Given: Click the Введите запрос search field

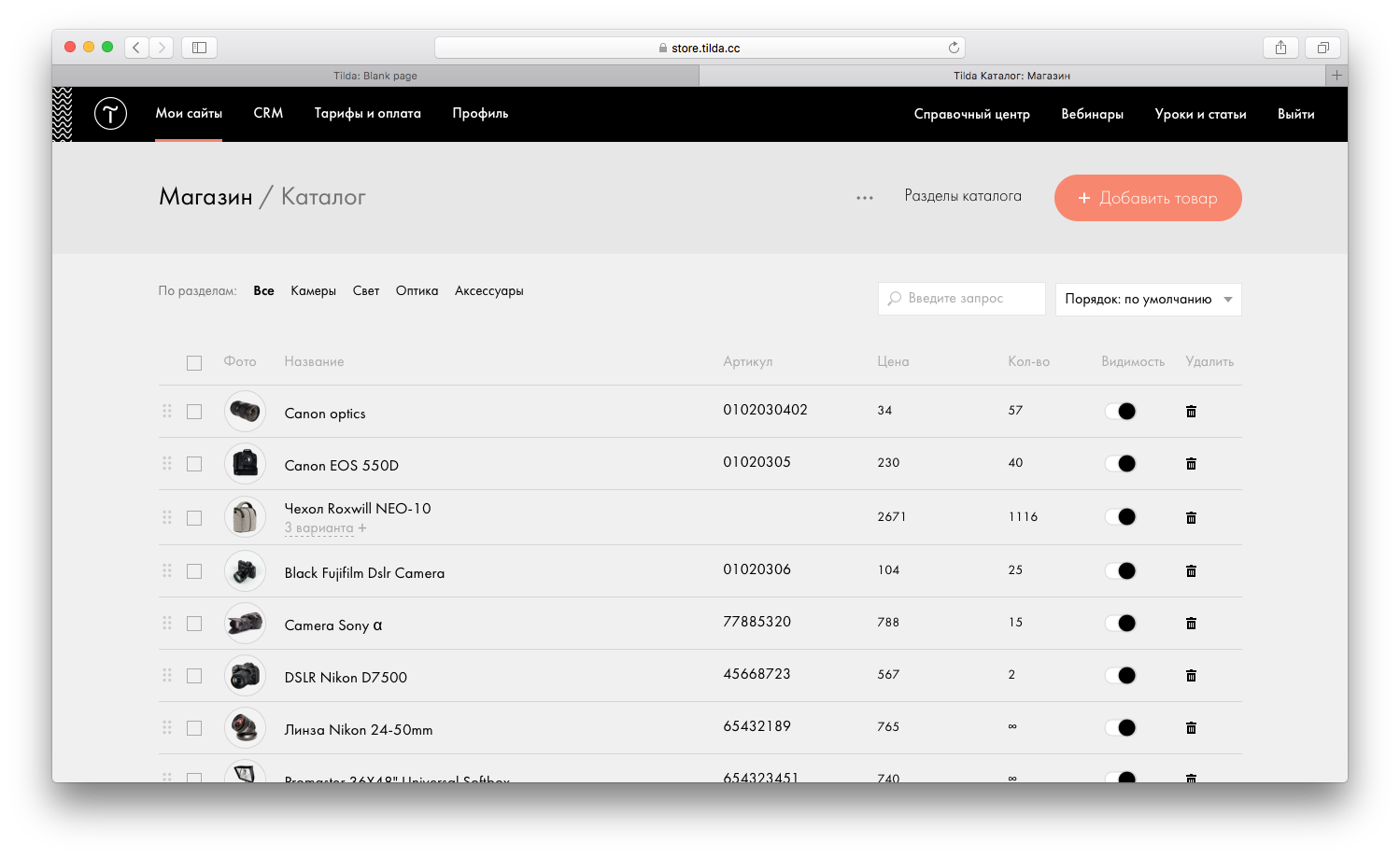Looking at the screenshot, I should (x=962, y=299).
